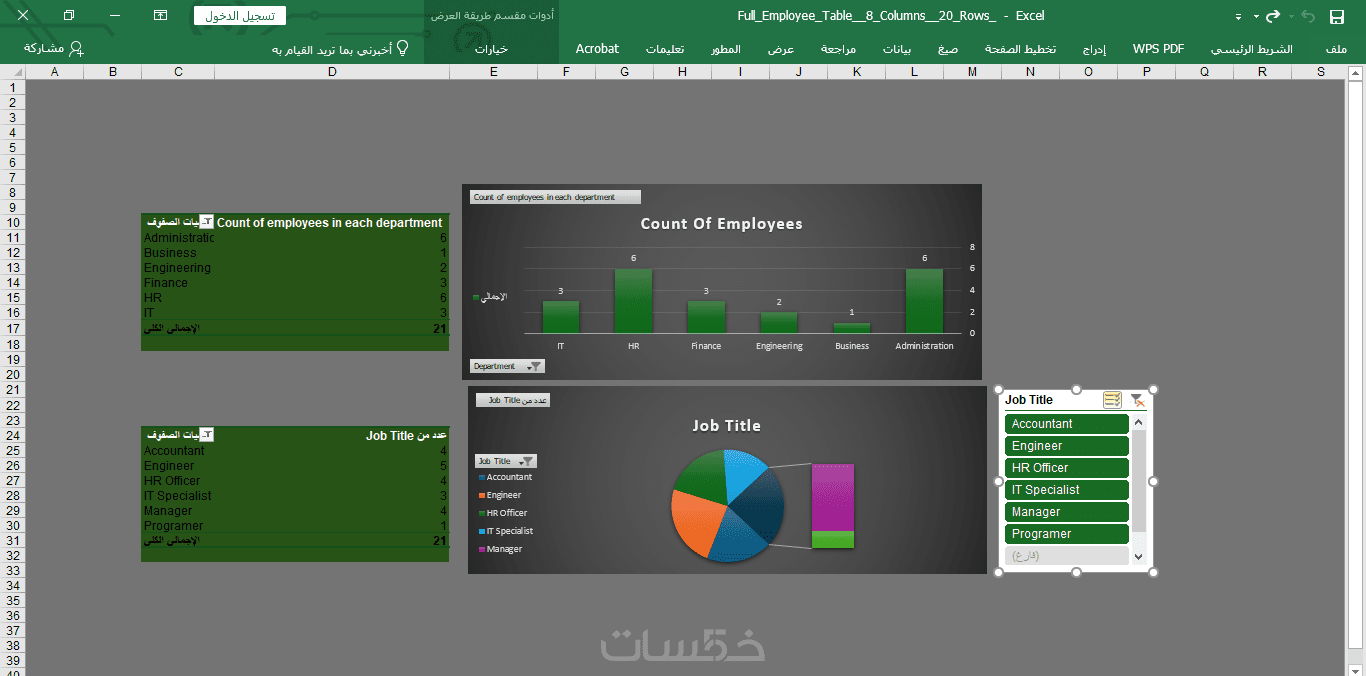Viewport: 1366px width, 676px height.
Task: Open the Home tab (الشريط الرئيسي)
Action: 1251,49
